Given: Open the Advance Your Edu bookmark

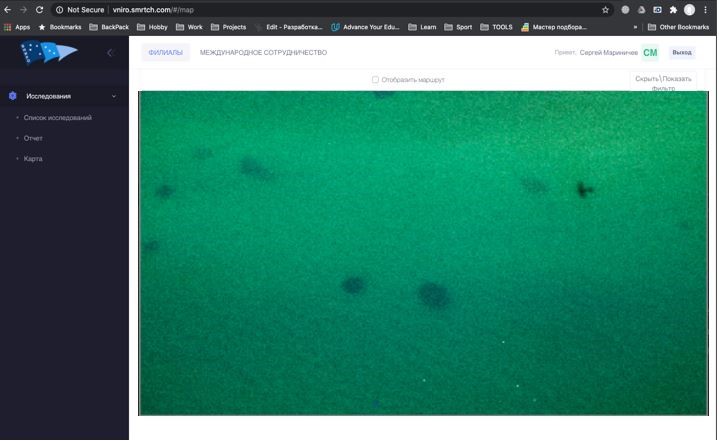Looking at the screenshot, I should [365, 27].
